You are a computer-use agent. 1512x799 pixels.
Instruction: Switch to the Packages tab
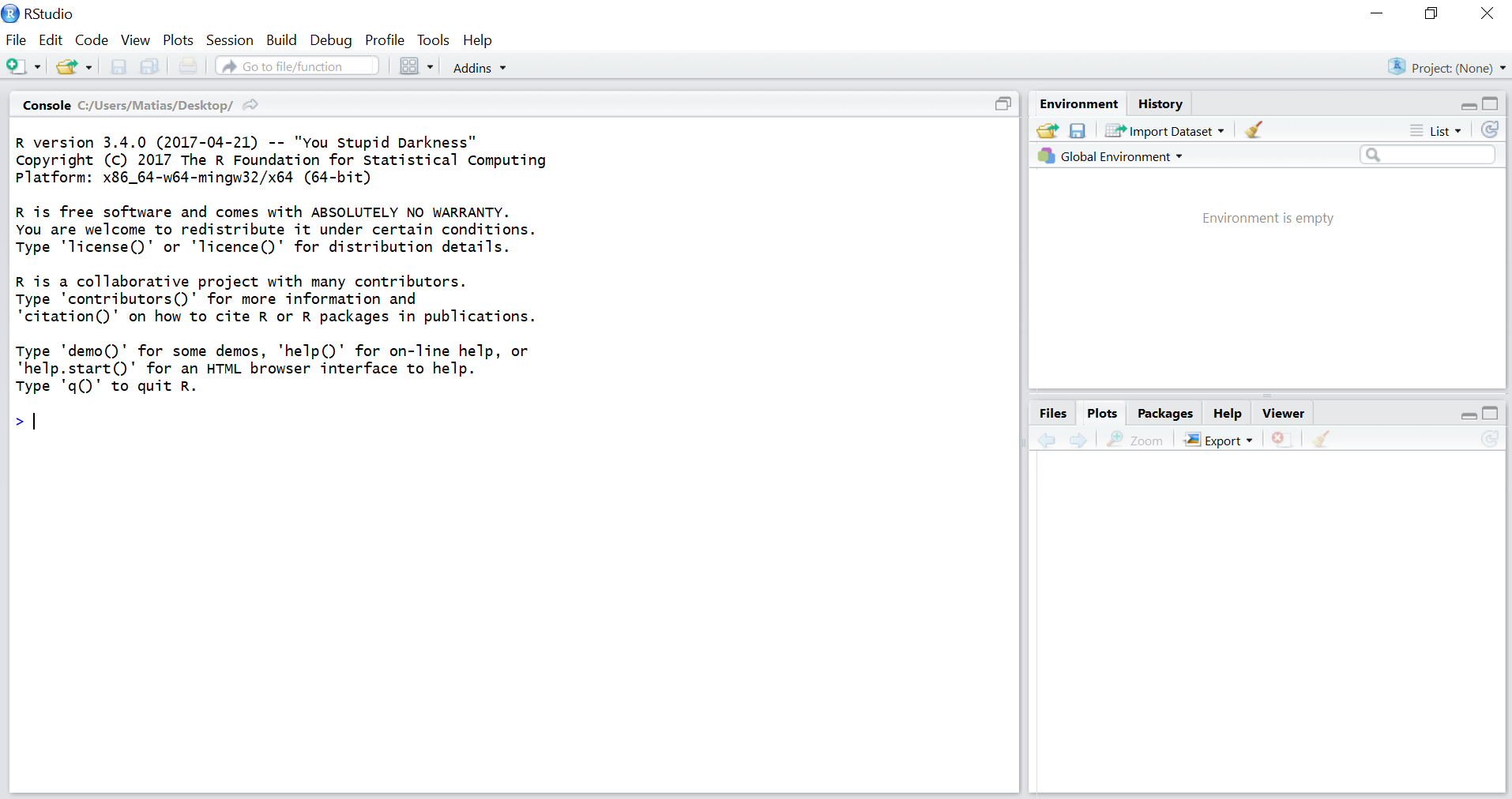coord(1164,413)
